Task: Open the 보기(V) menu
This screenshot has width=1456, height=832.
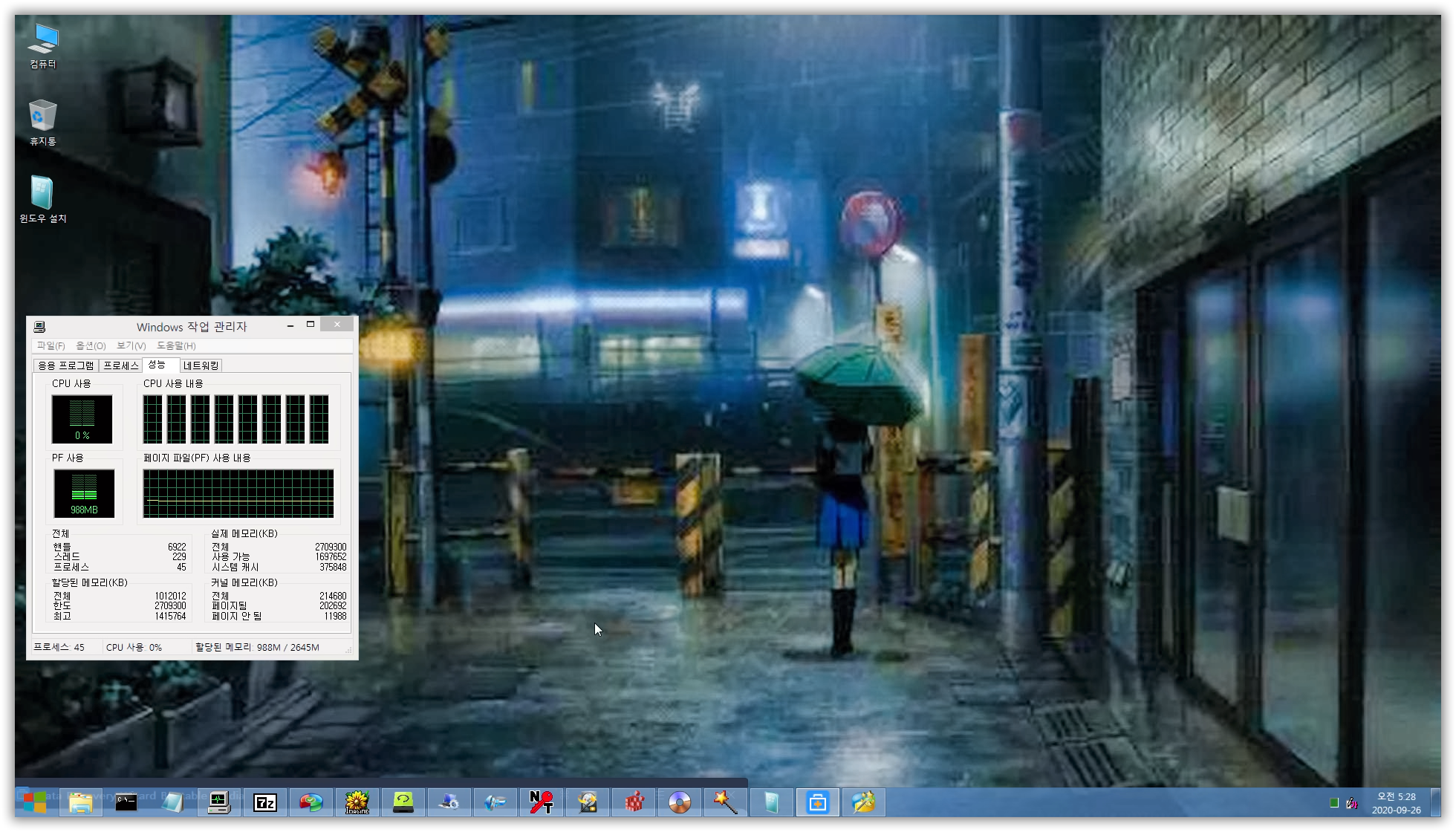Action: pyautogui.click(x=131, y=345)
